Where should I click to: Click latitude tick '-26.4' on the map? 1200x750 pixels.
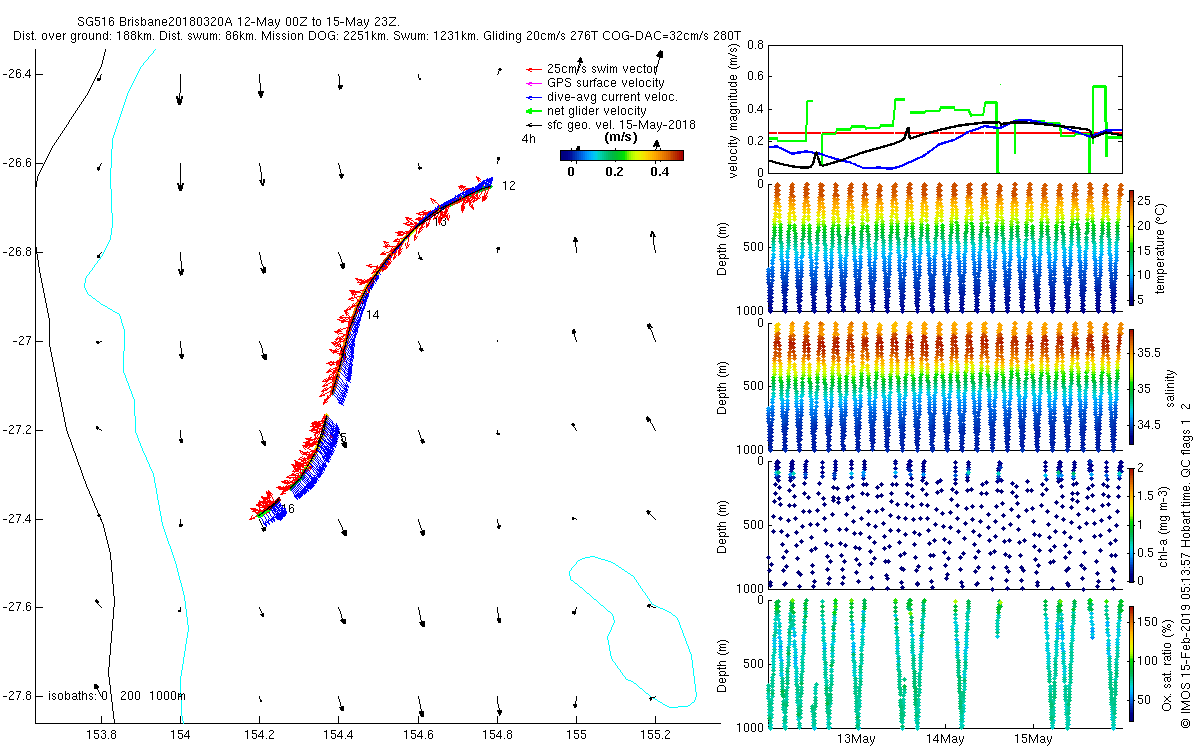(16, 74)
